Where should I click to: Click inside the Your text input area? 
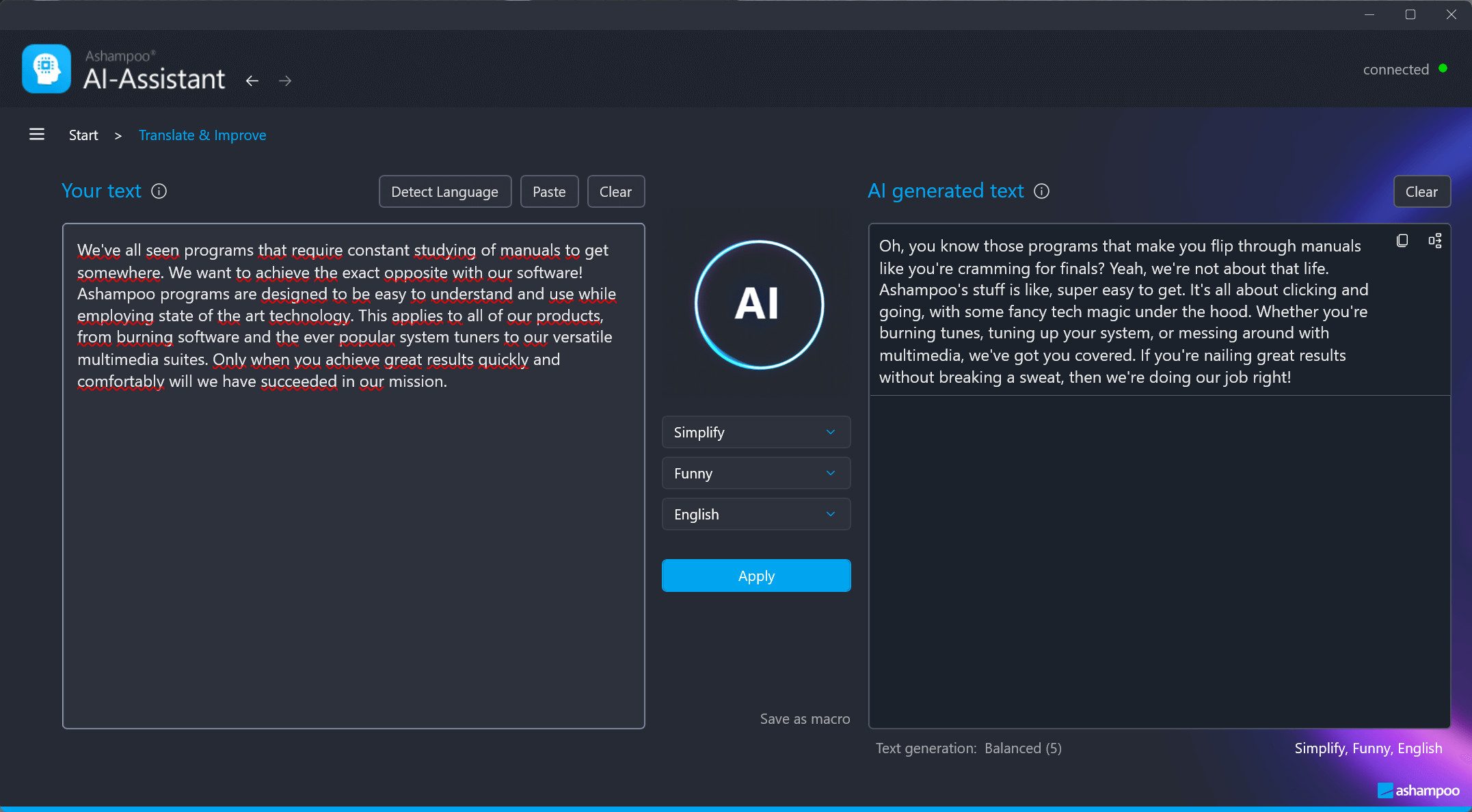click(353, 476)
